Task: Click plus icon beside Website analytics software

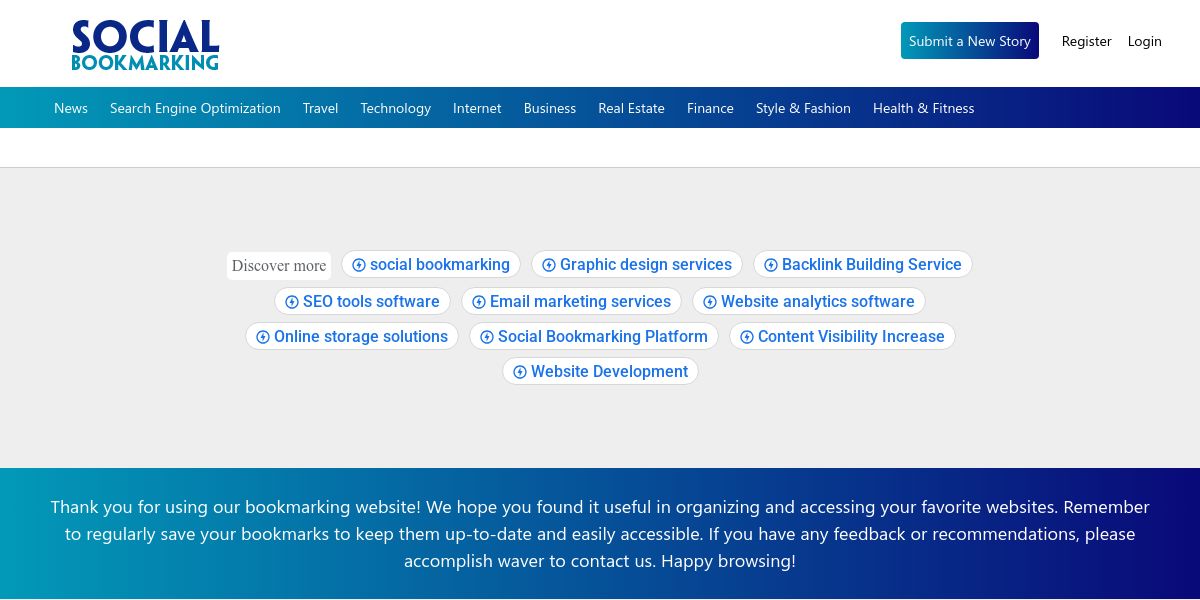Action: tap(710, 302)
